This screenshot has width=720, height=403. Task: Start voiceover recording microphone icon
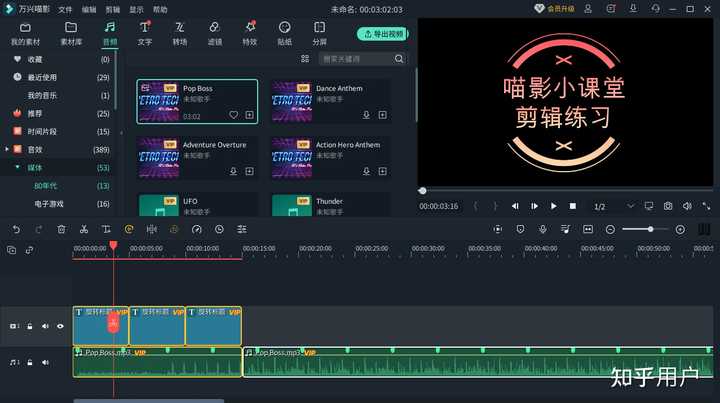point(543,229)
